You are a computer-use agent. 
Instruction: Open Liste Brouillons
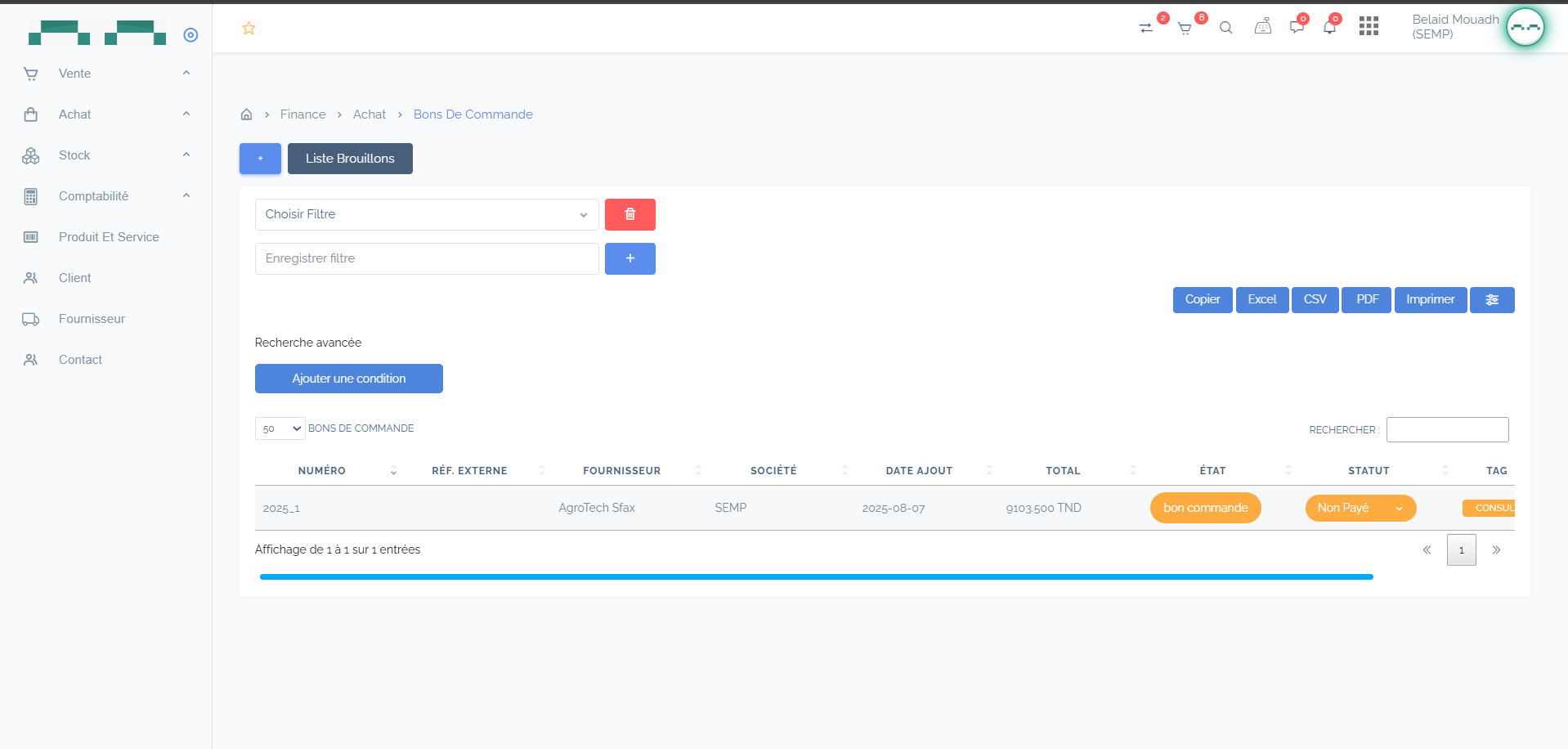(350, 159)
